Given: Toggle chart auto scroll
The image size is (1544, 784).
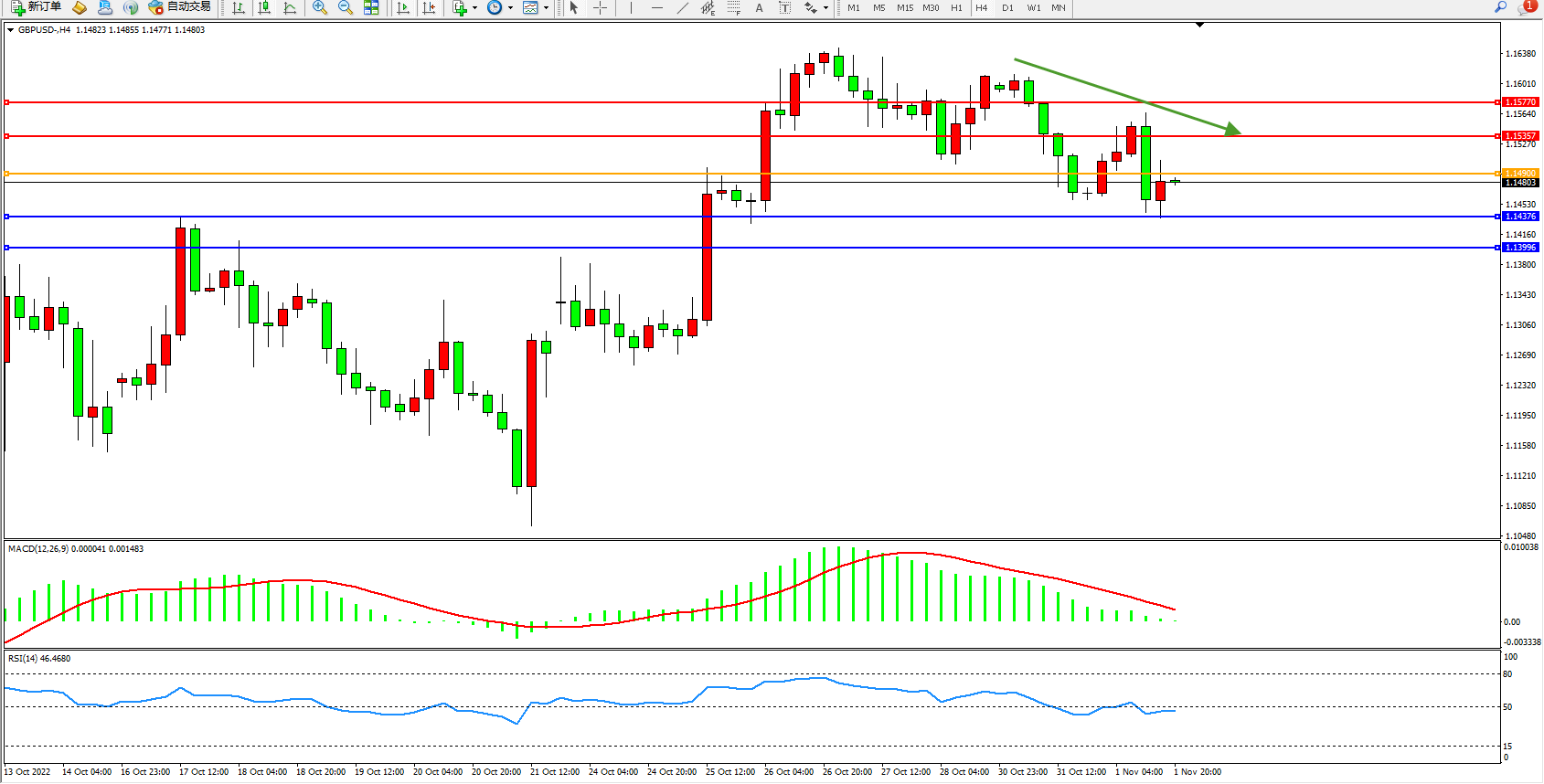Looking at the screenshot, I should 403,7.
